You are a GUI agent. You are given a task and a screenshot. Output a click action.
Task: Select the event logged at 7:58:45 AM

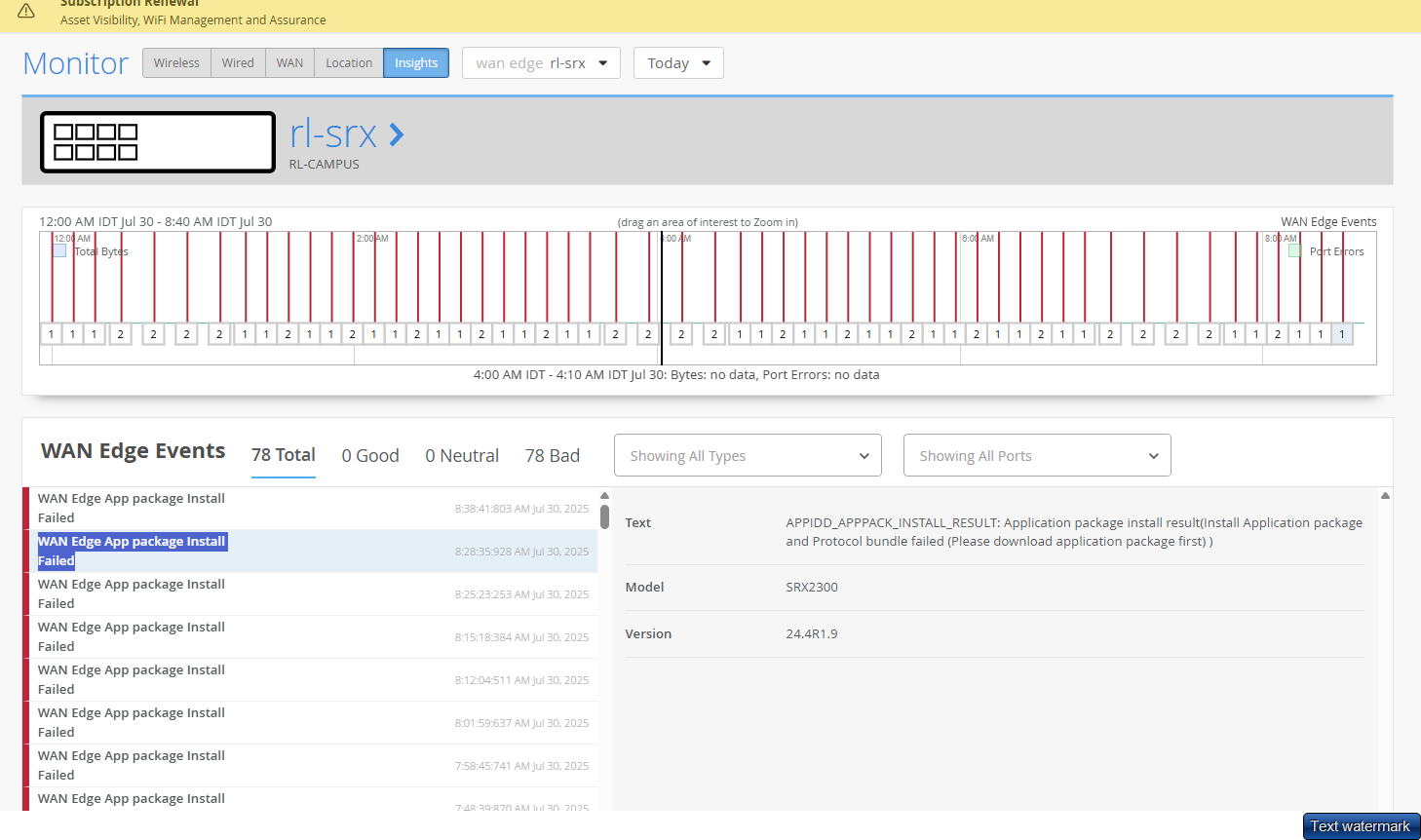(x=310, y=766)
